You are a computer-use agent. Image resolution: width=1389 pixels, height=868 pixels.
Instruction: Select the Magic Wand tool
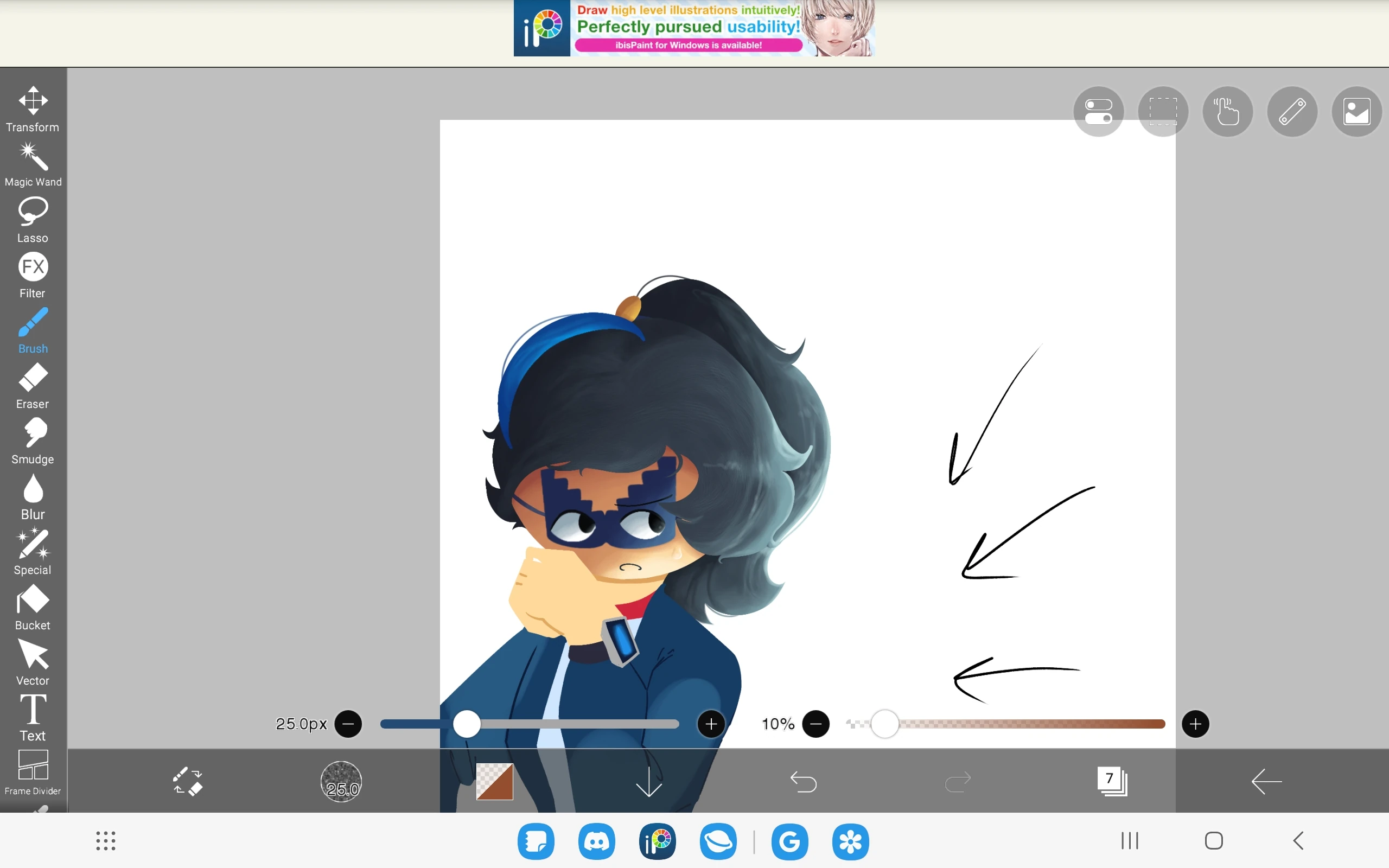33,164
